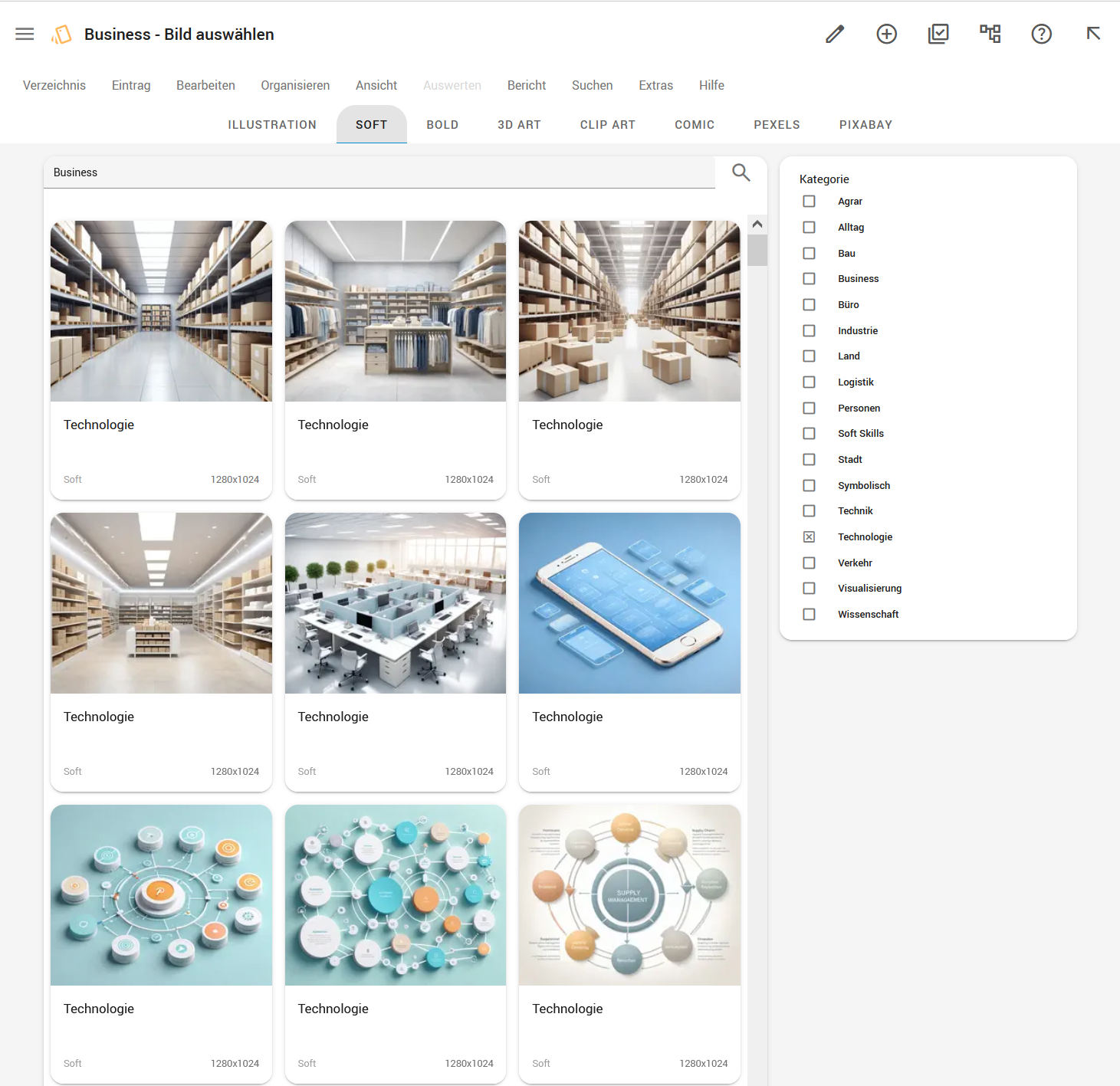The image size is (1120, 1086).
Task: Click the image list scrollbar thumb
Action: [757, 250]
